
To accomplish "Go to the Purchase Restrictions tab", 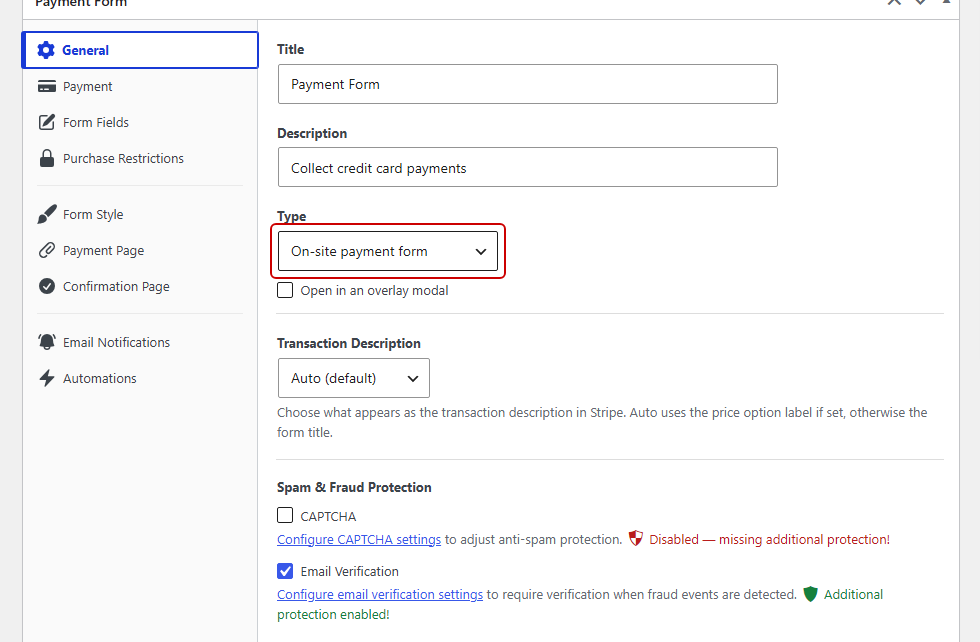I will [x=140, y=158].
